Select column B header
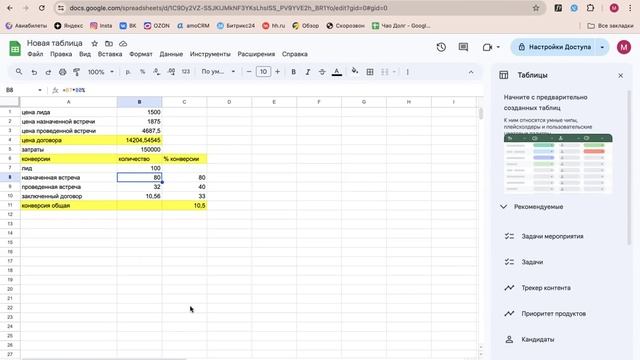The width and height of the screenshot is (640, 360). pyautogui.click(x=139, y=102)
